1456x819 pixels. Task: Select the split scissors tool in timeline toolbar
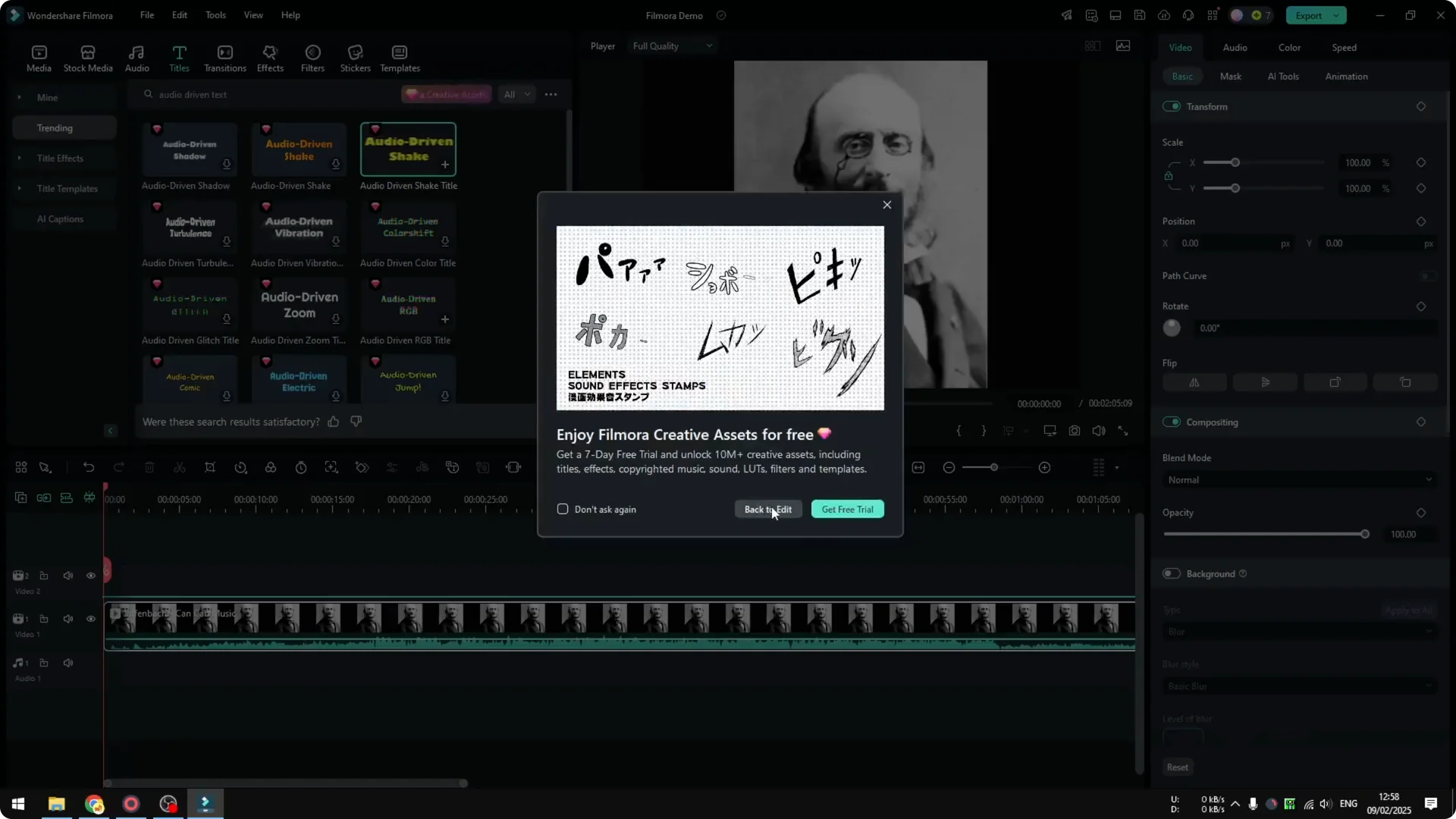pos(180,467)
